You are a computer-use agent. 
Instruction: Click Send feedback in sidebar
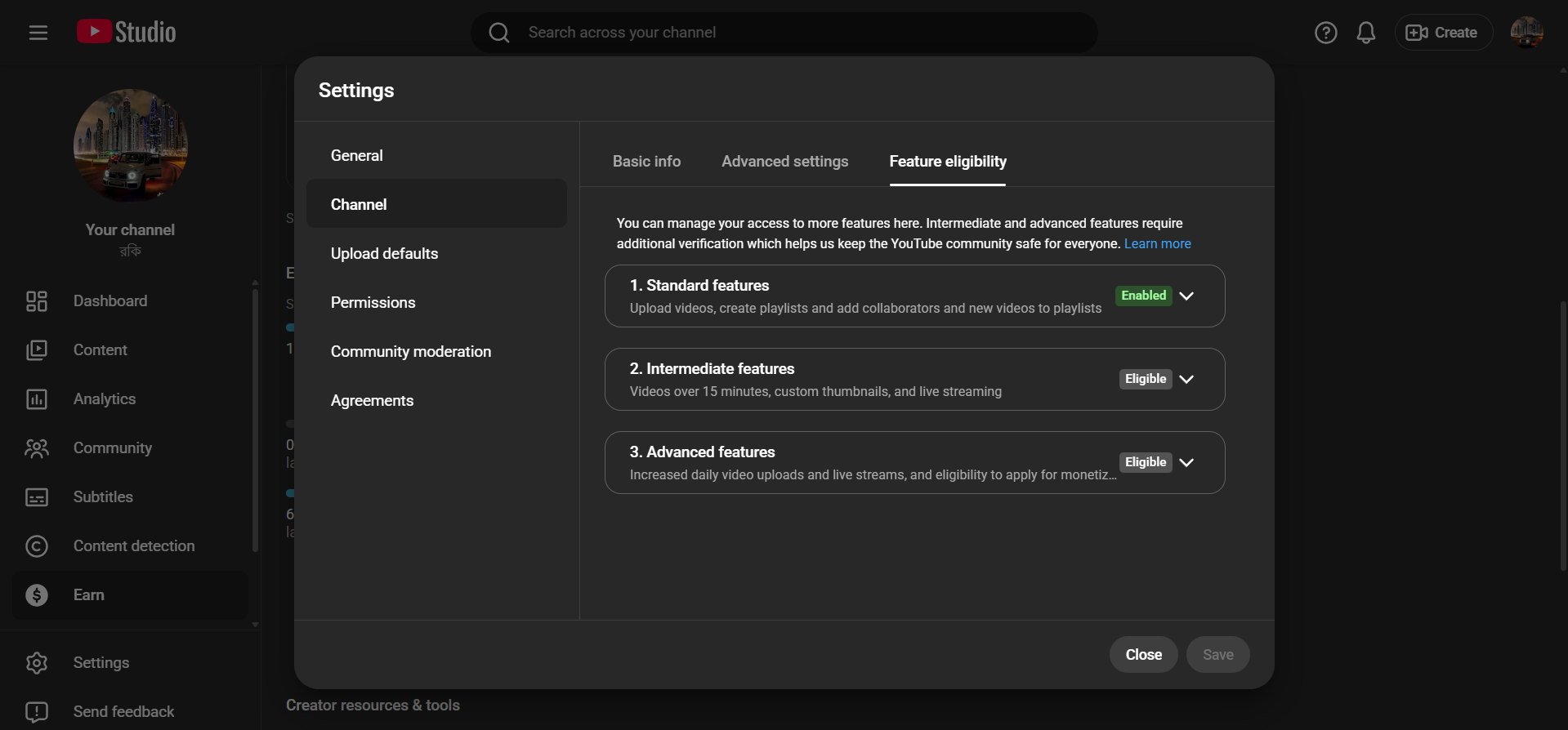[123, 712]
